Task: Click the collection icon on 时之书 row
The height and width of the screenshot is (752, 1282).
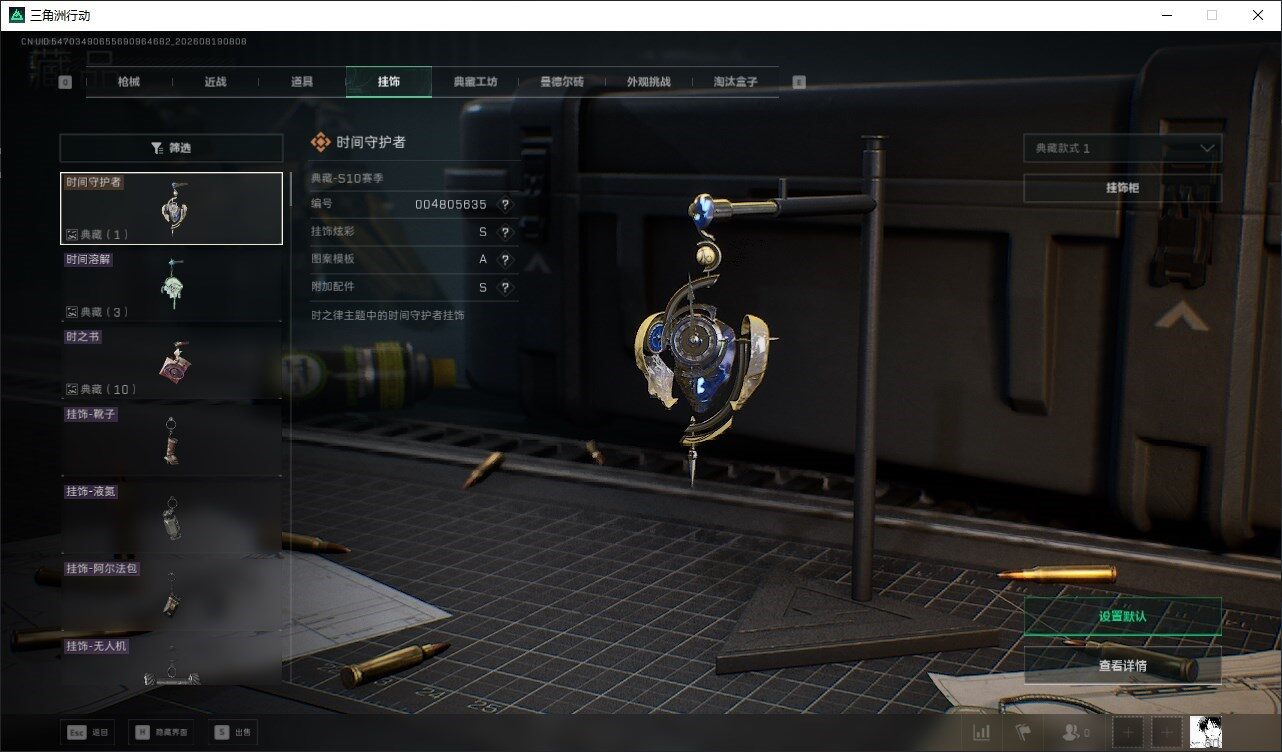Action: pos(72,389)
